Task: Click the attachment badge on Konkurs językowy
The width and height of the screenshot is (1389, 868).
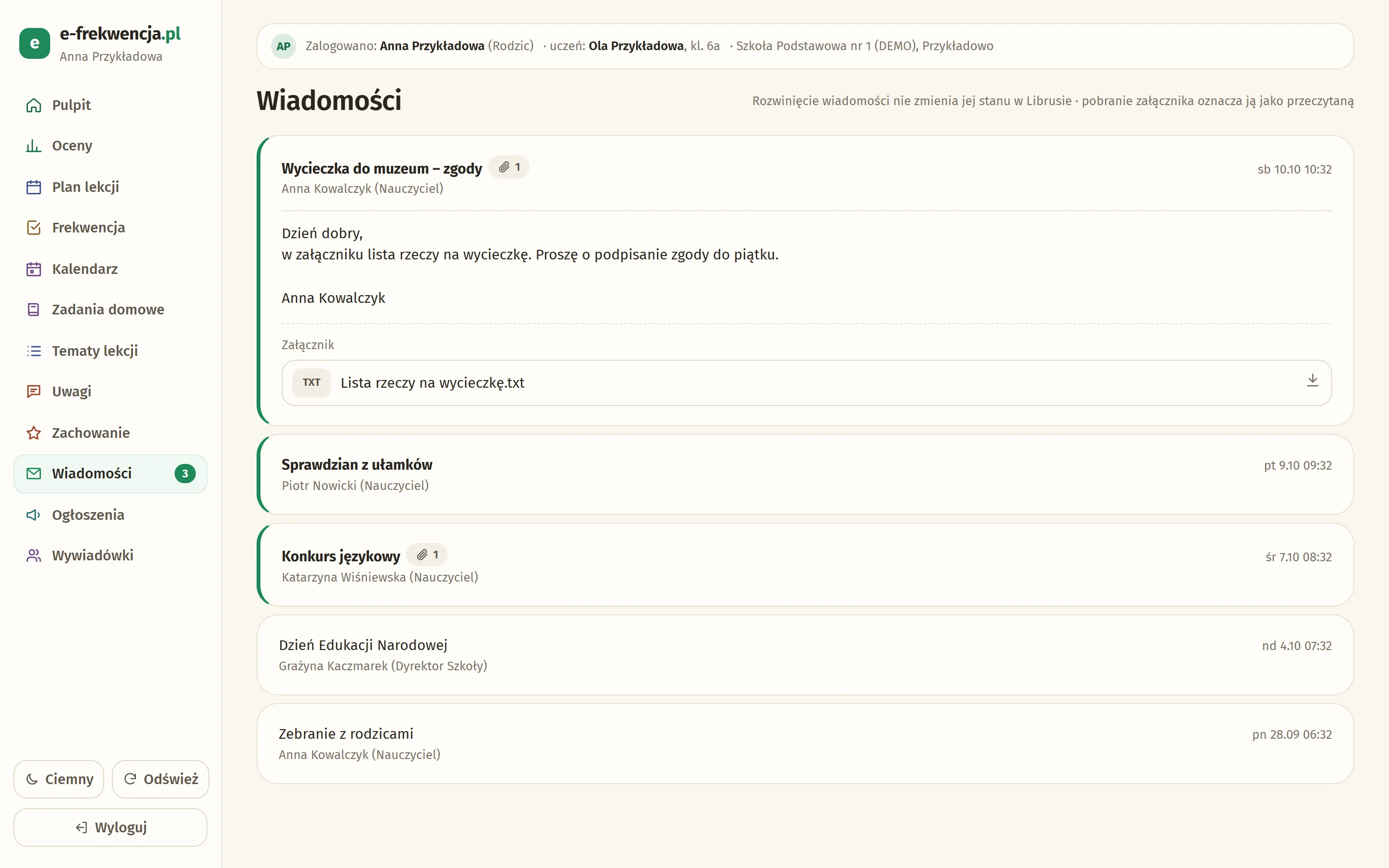Action: [x=427, y=555]
